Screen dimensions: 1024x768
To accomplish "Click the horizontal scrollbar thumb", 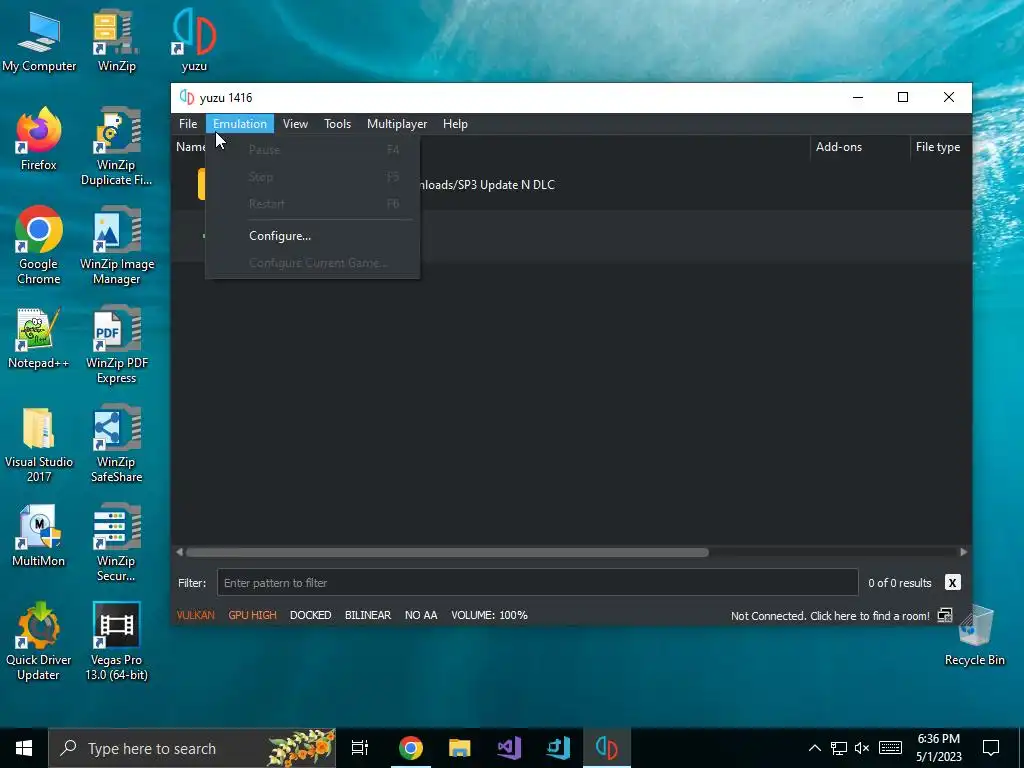I will click(x=447, y=552).
